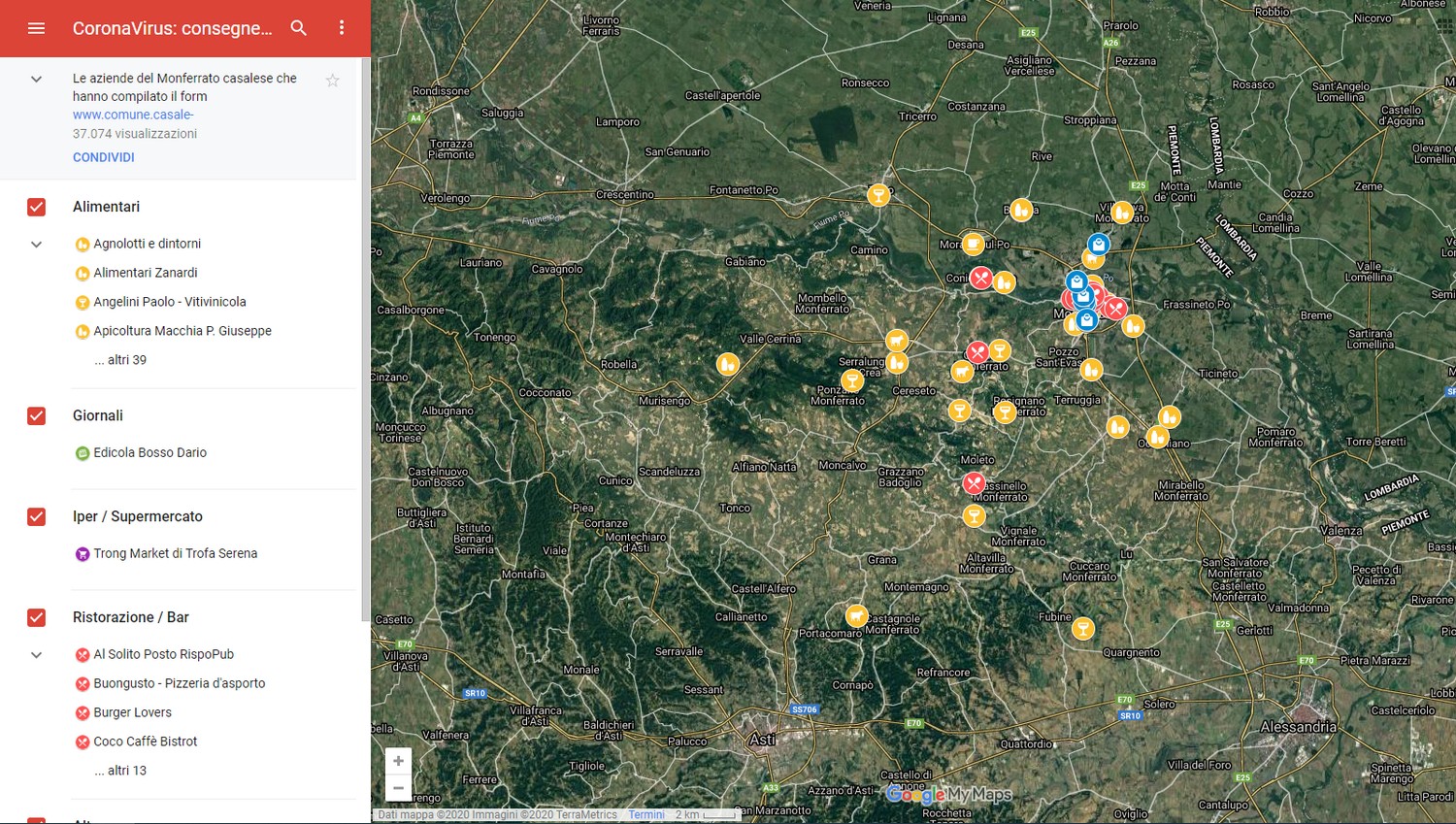Toggle the Alimentari layer checkbox

tap(37, 207)
